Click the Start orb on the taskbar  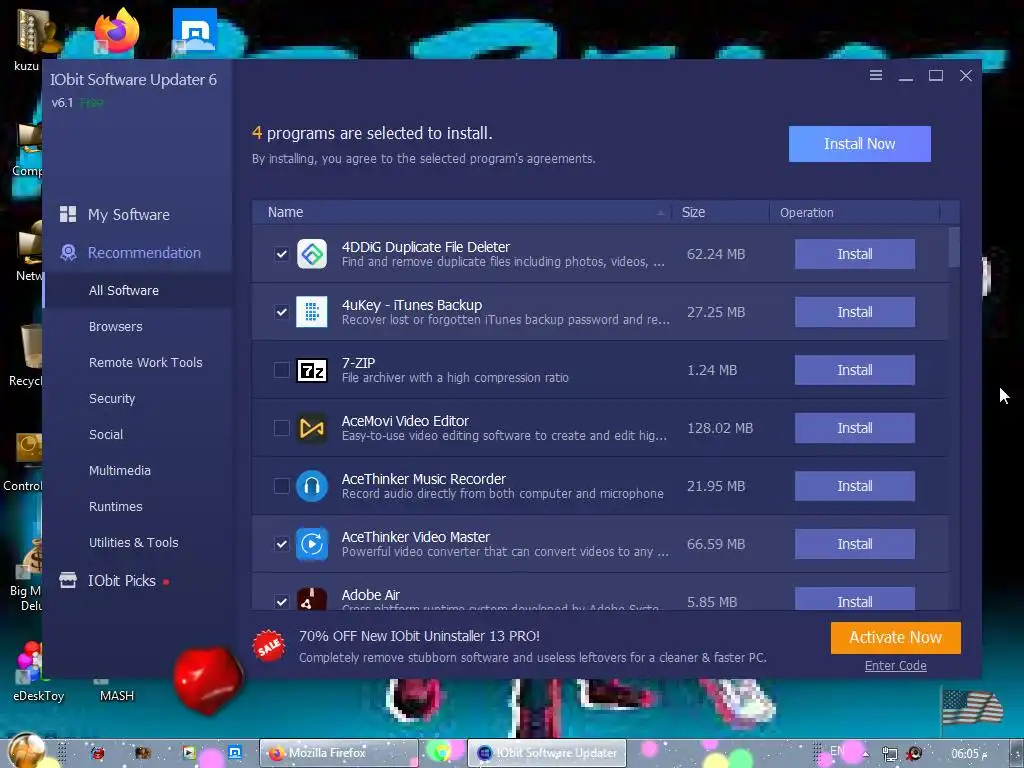point(26,751)
